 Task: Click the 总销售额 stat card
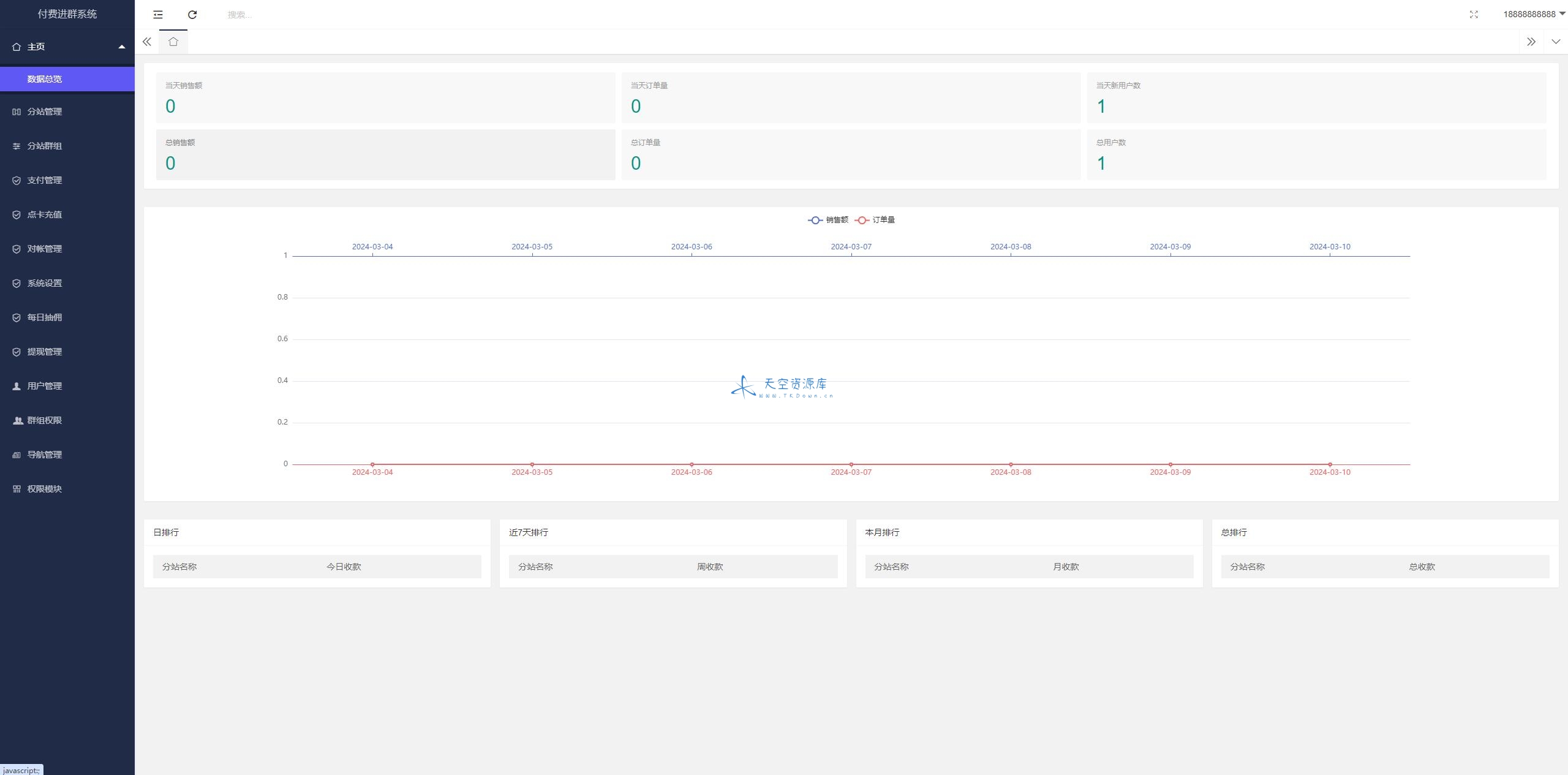386,154
